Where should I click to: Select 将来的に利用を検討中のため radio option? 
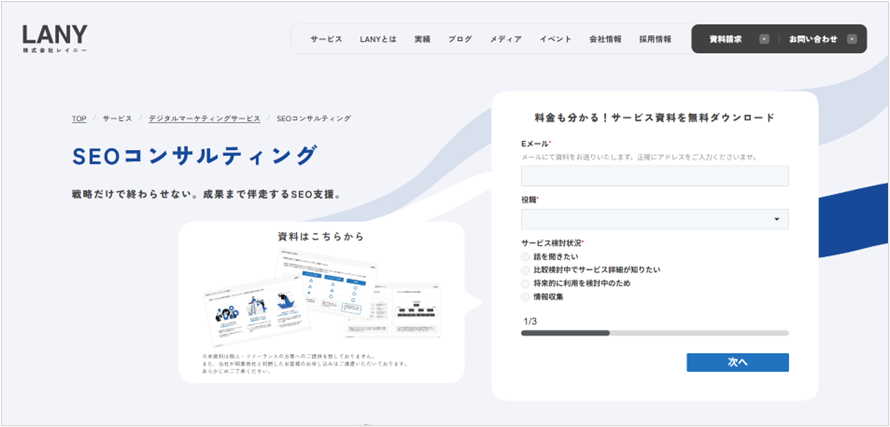point(525,283)
